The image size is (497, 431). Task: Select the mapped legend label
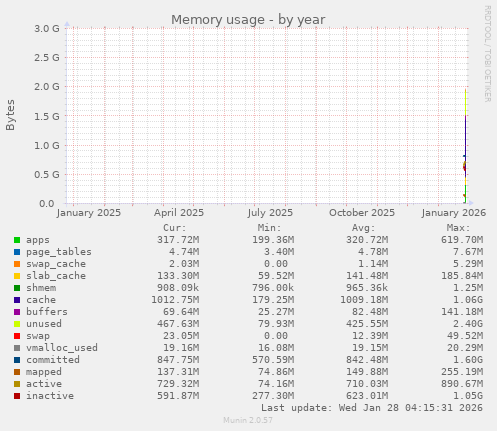pos(44,372)
